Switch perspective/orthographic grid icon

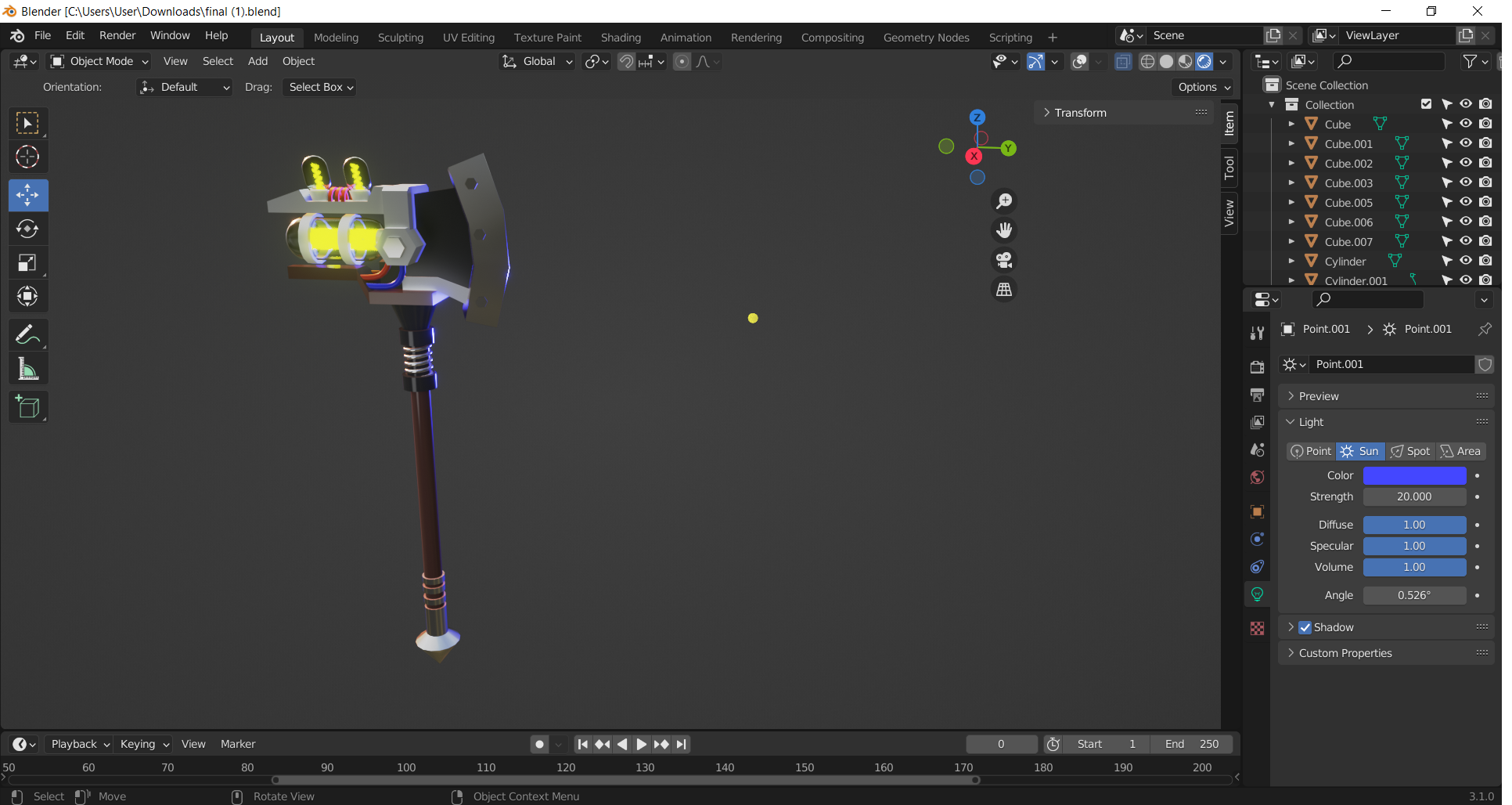[1004, 290]
